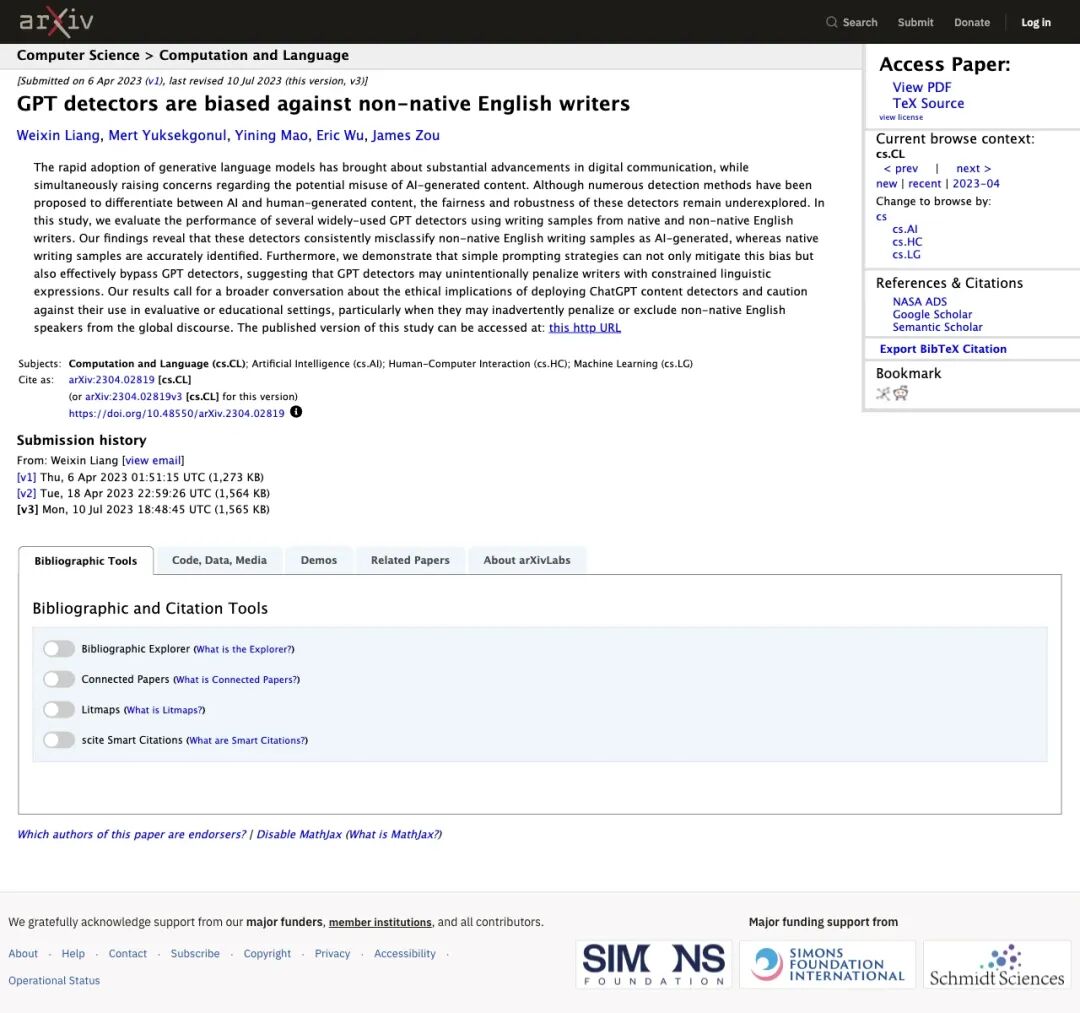Click 'Which authors of this paper are endorsers?'
This screenshot has height=1013, width=1080.
[132, 834]
